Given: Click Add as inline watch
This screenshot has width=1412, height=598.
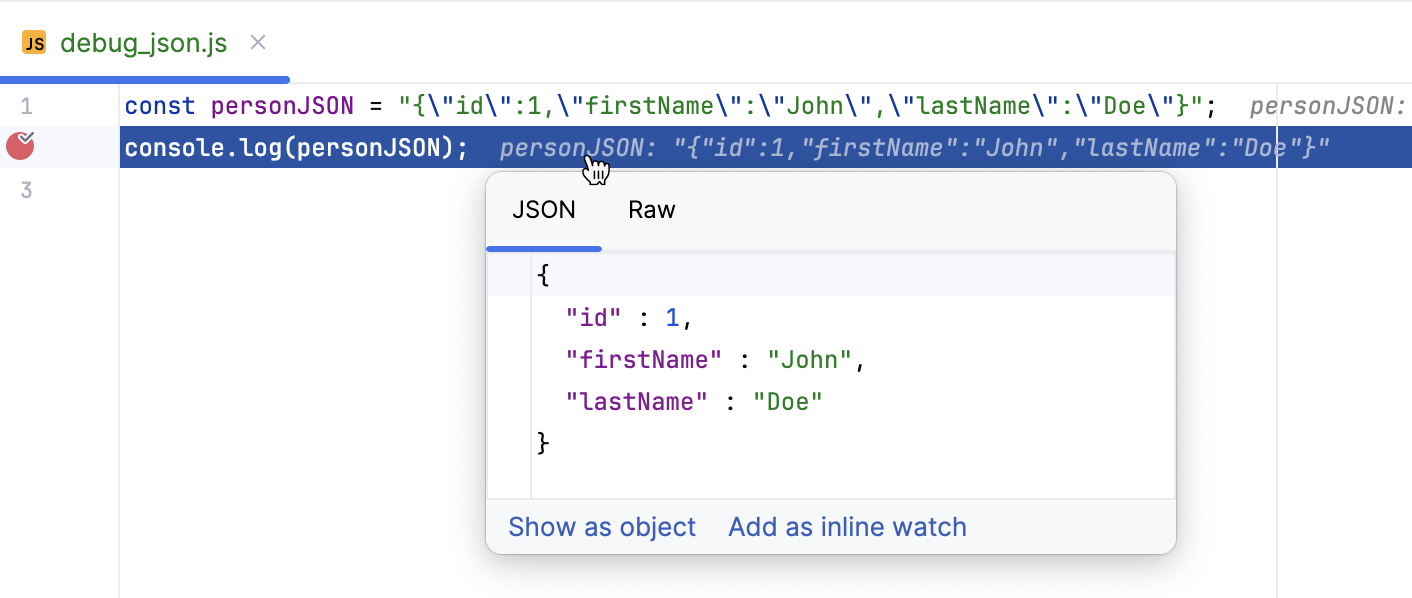Looking at the screenshot, I should (847, 527).
